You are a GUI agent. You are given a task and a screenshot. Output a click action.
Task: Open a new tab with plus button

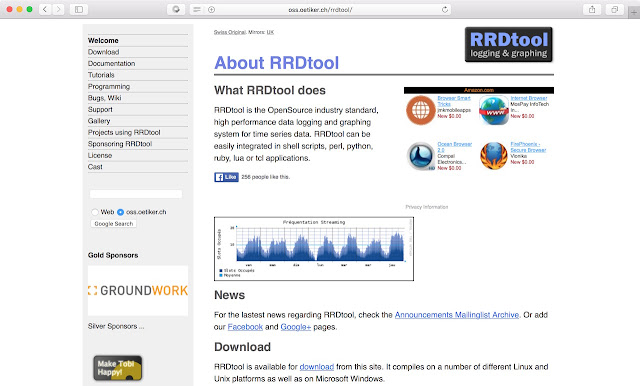click(x=634, y=13)
